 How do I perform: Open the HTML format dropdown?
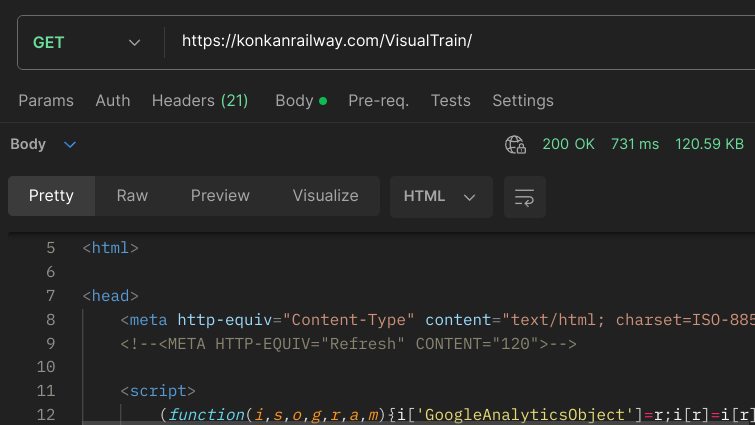(x=441, y=197)
